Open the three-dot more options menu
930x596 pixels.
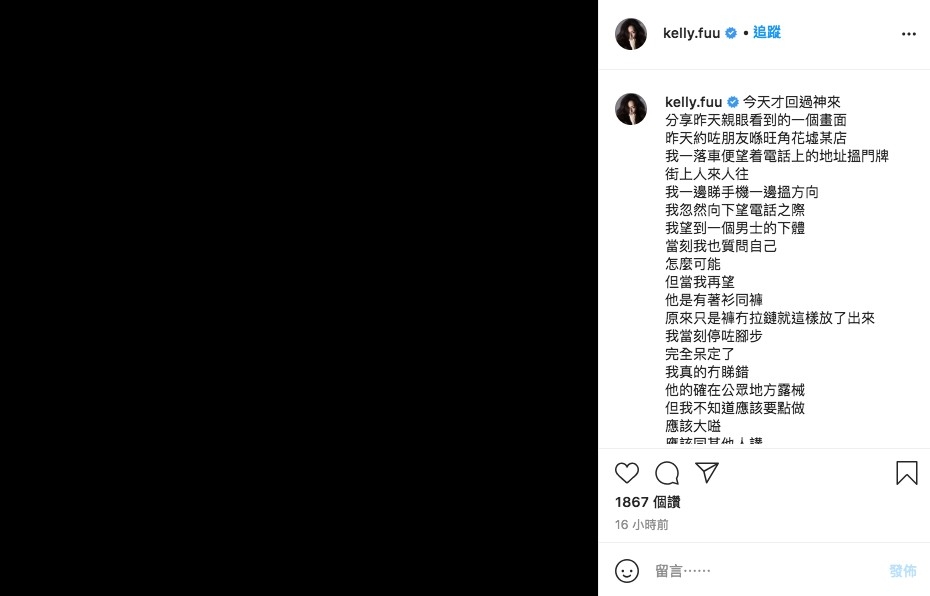click(x=909, y=34)
